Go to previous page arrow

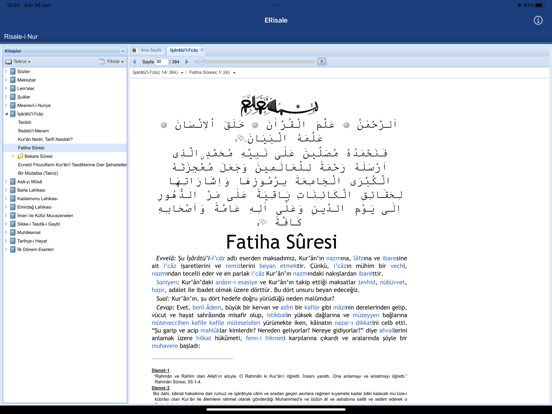pyautogui.click(x=134, y=62)
